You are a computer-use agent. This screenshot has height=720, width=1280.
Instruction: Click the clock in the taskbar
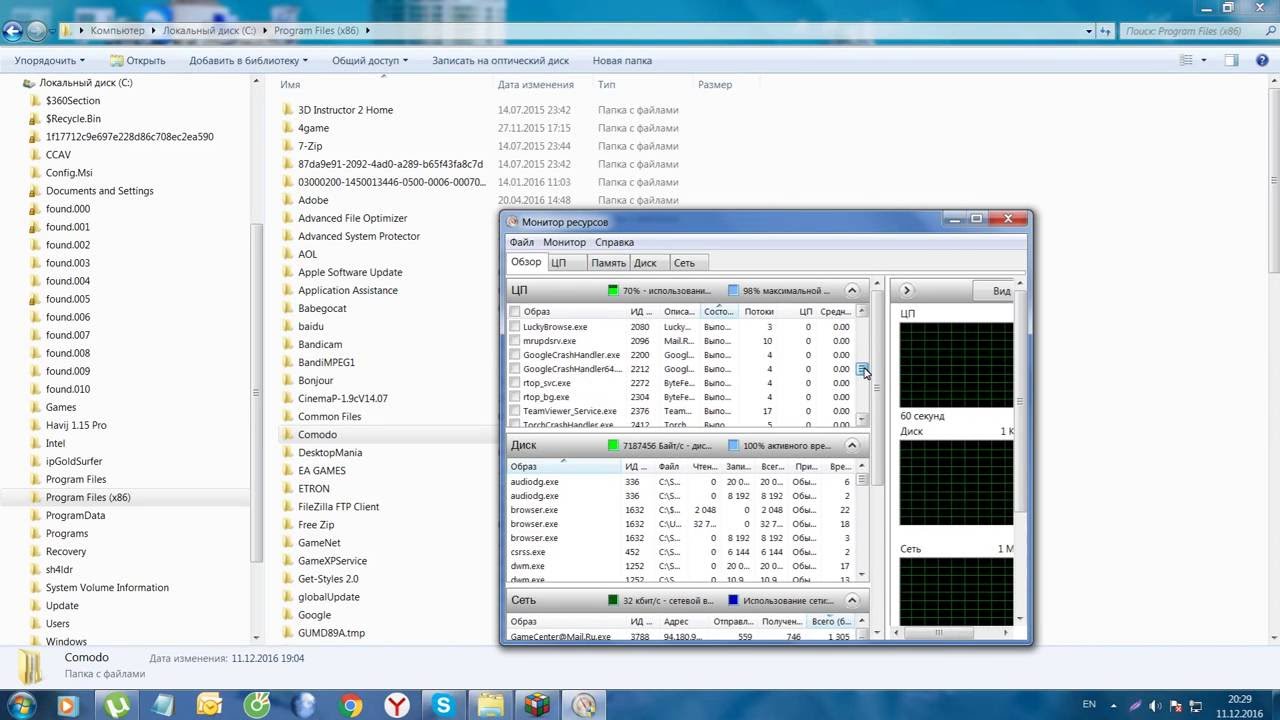tap(1237, 706)
